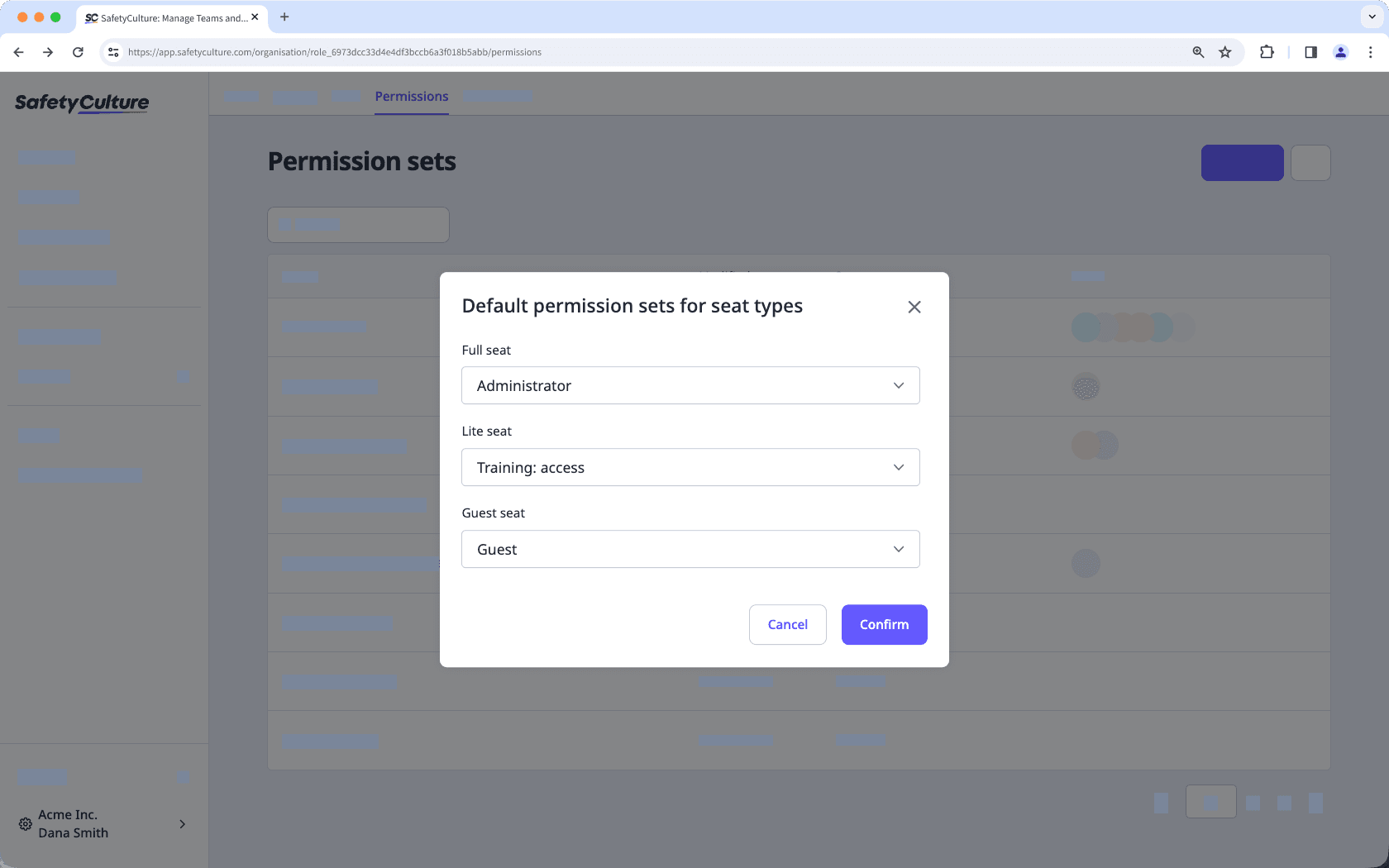Open the Full seat Administrator dropdown
This screenshot has height=868, width=1389.
click(690, 385)
